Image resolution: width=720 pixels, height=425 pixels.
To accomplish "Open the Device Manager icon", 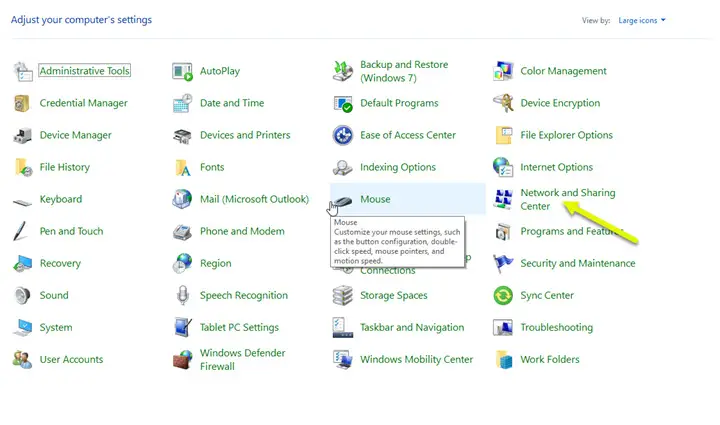I will (22, 135).
